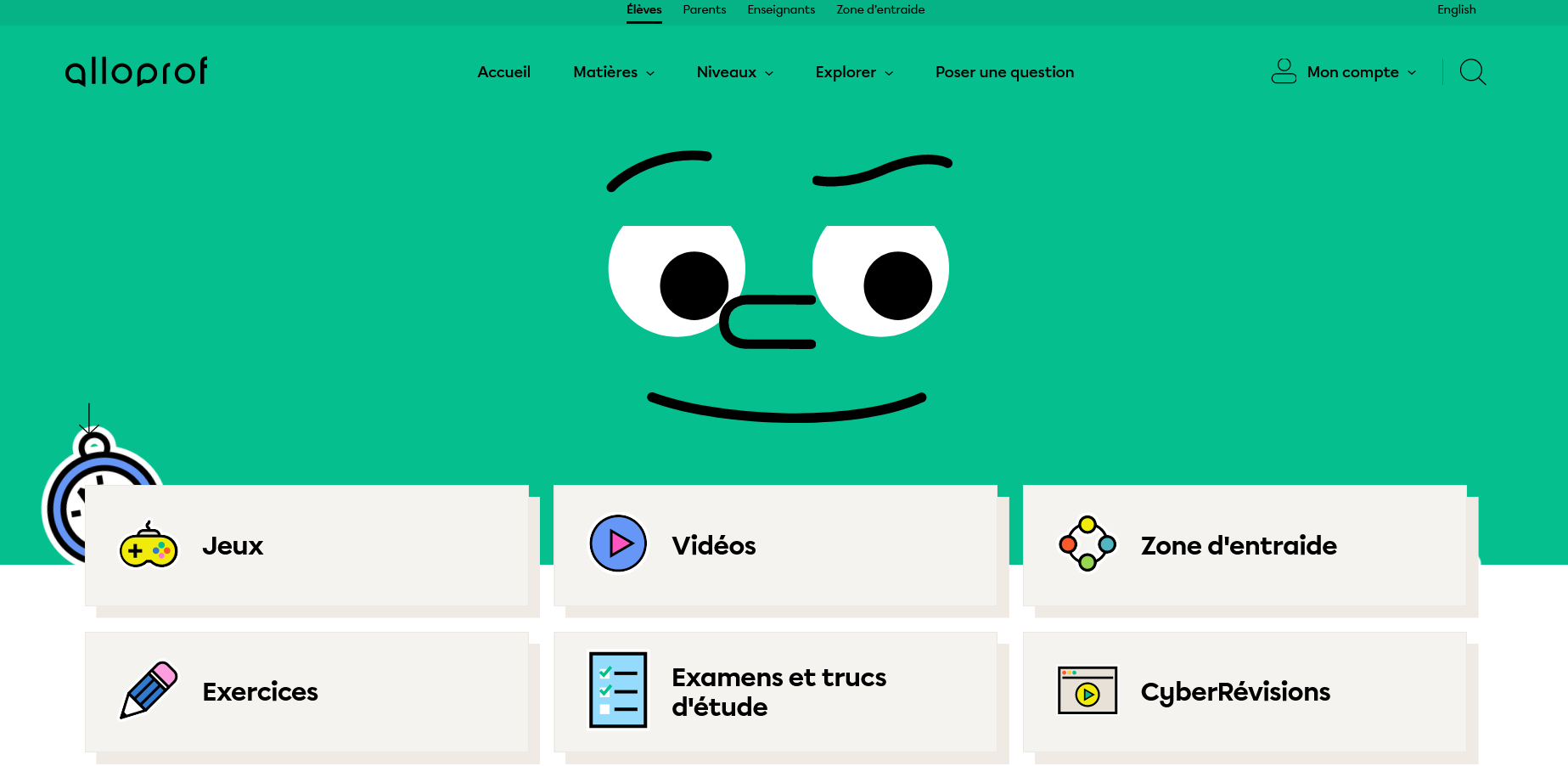Click the Poser une question link
This screenshot has height=766, width=1568.
coord(1004,72)
